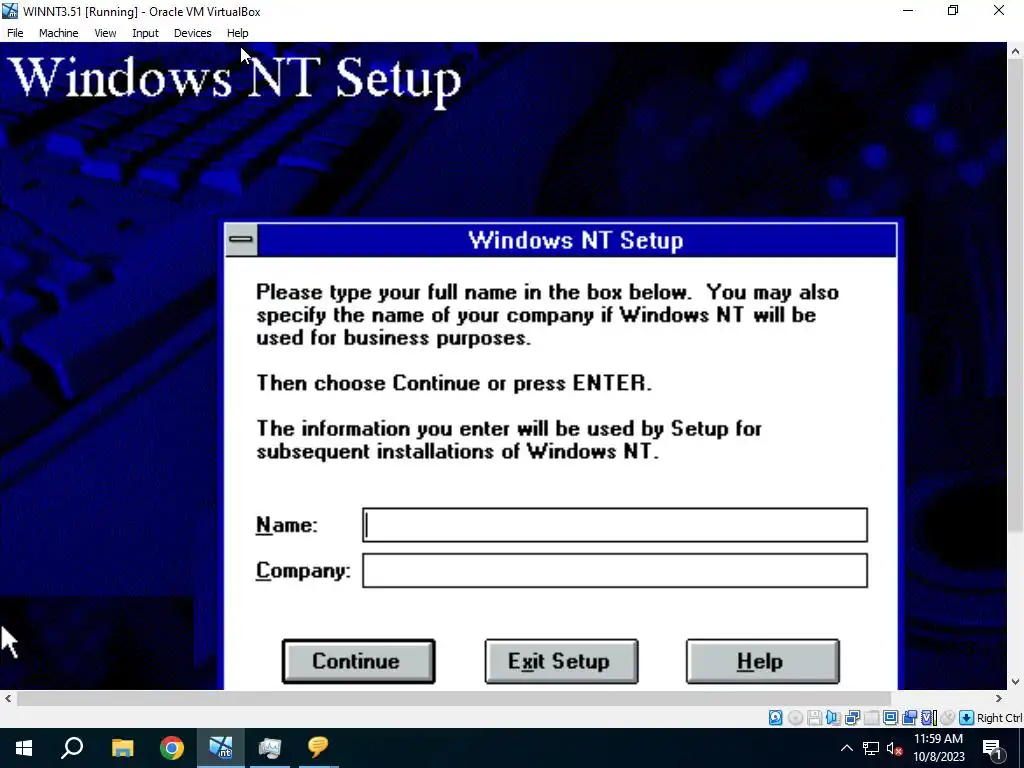This screenshot has width=1024, height=768.
Task: Click the hard disk activity indicator icon
Action: click(775, 718)
